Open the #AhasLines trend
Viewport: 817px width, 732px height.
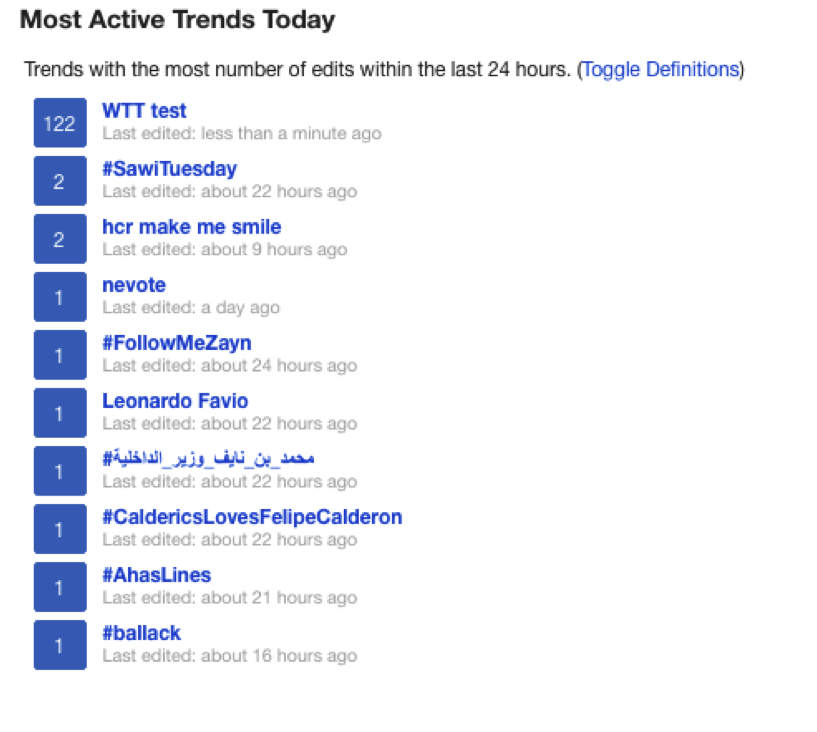[156, 575]
